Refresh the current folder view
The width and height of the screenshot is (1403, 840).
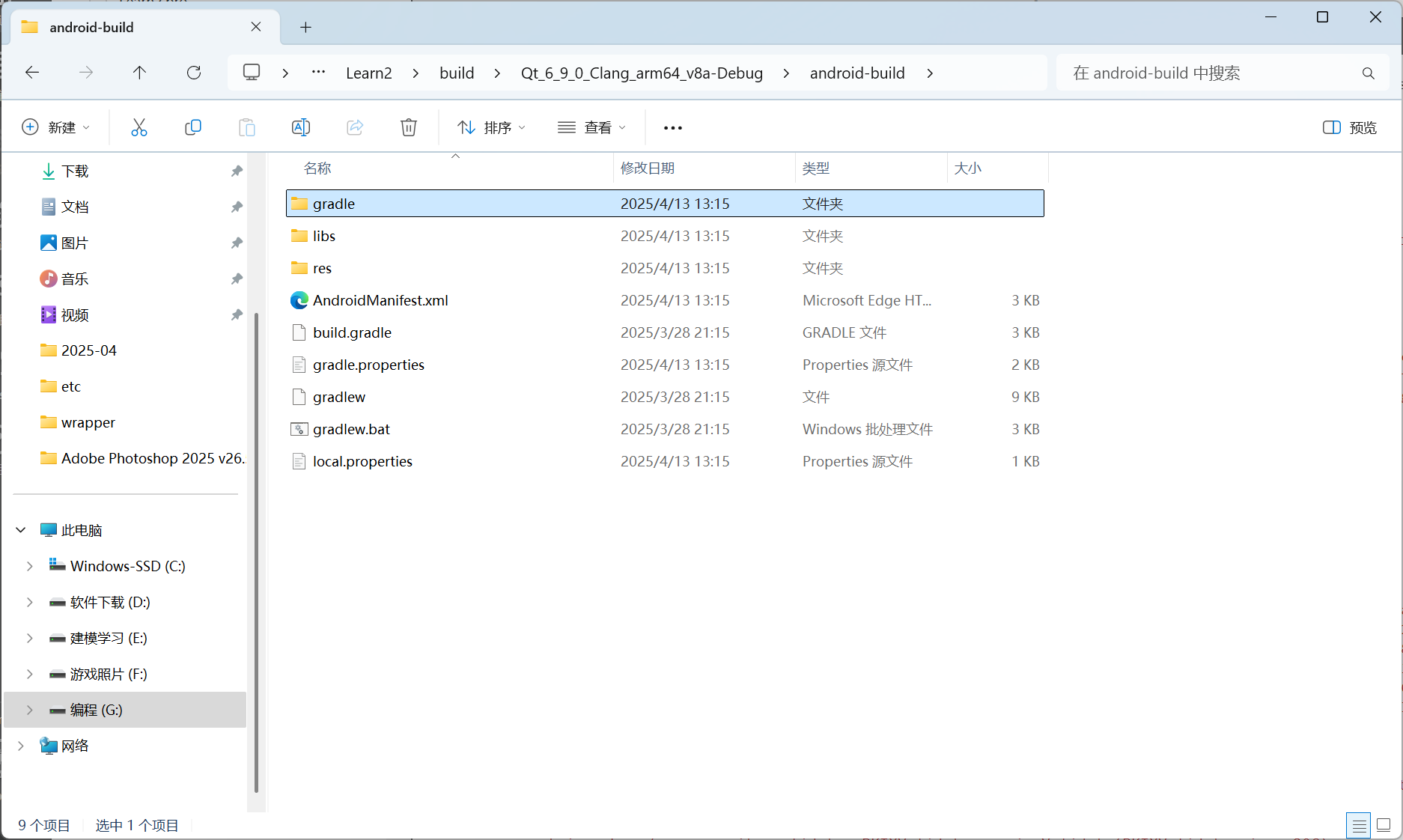[x=194, y=73]
